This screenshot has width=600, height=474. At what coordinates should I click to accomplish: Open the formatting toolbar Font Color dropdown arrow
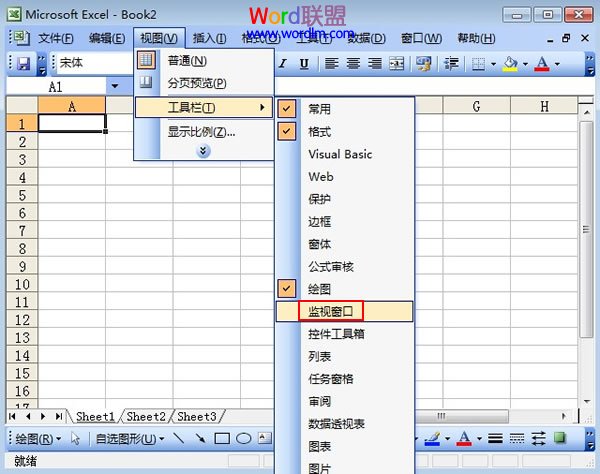coord(557,64)
